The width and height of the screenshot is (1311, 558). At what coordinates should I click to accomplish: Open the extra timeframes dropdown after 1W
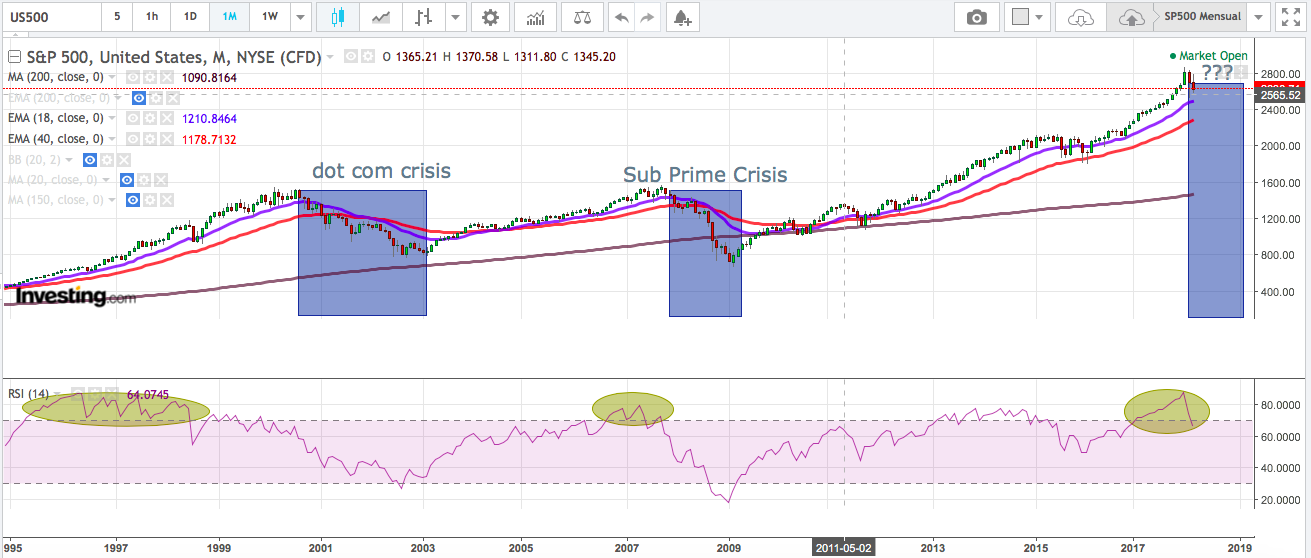tap(300, 17)
